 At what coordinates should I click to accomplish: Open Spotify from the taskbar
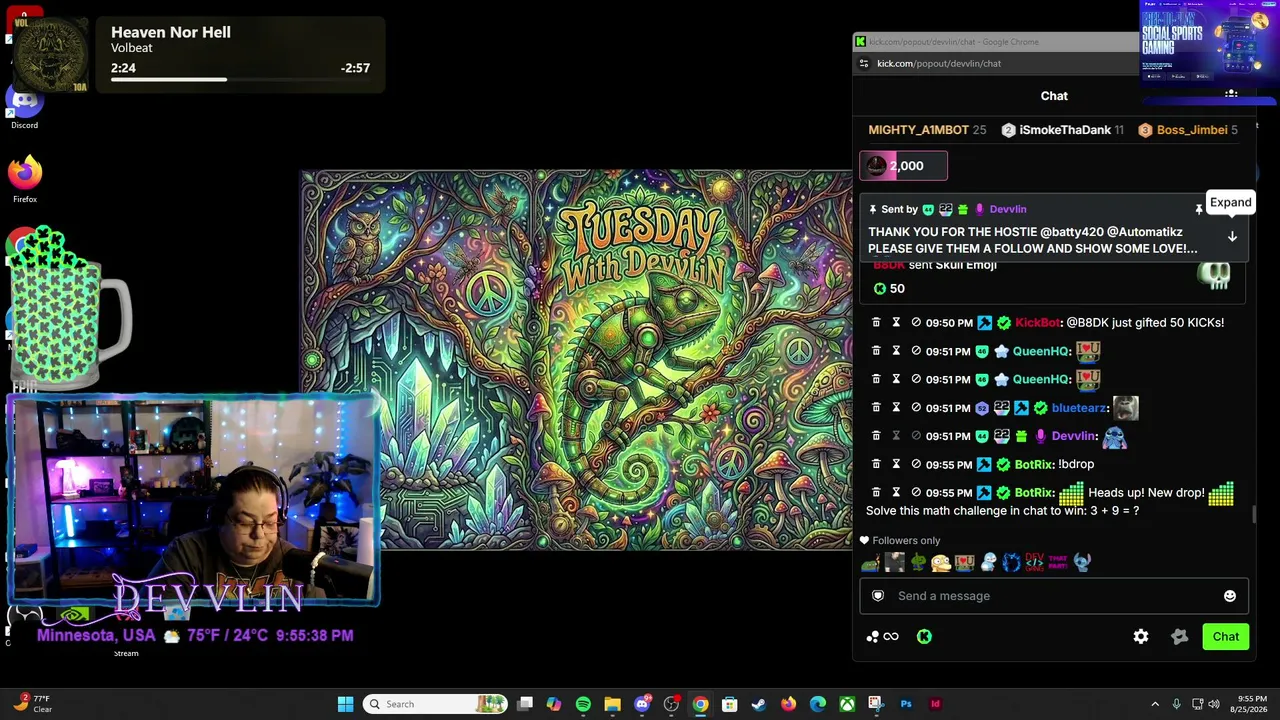coord(583,704)
